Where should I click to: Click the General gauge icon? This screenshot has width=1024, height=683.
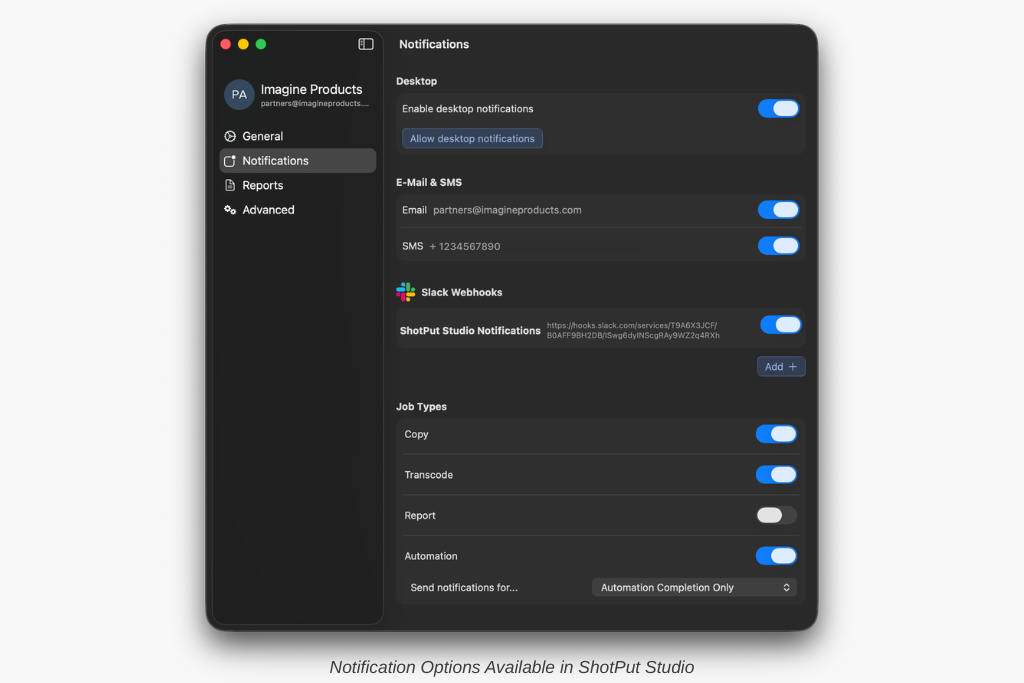click(x=230, y=136)
